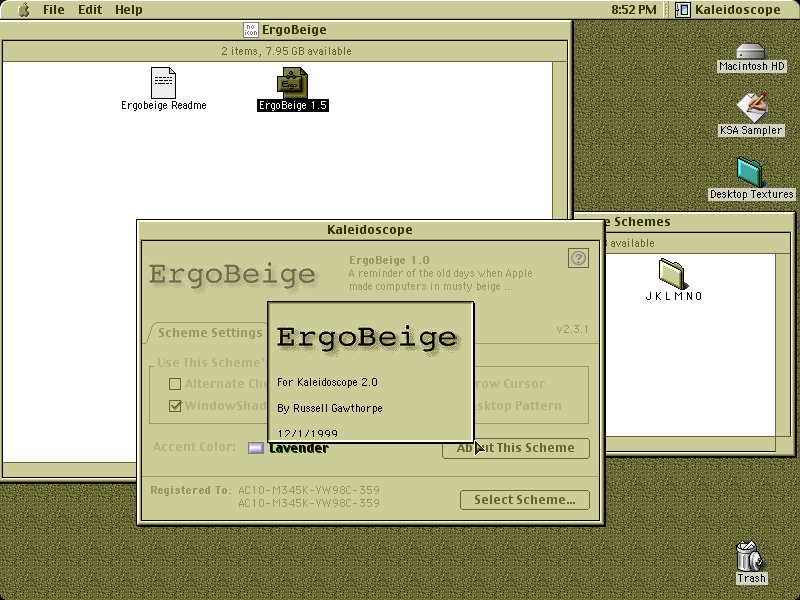Click the Schemes window vertical scrollbar

tap(783, 345)
